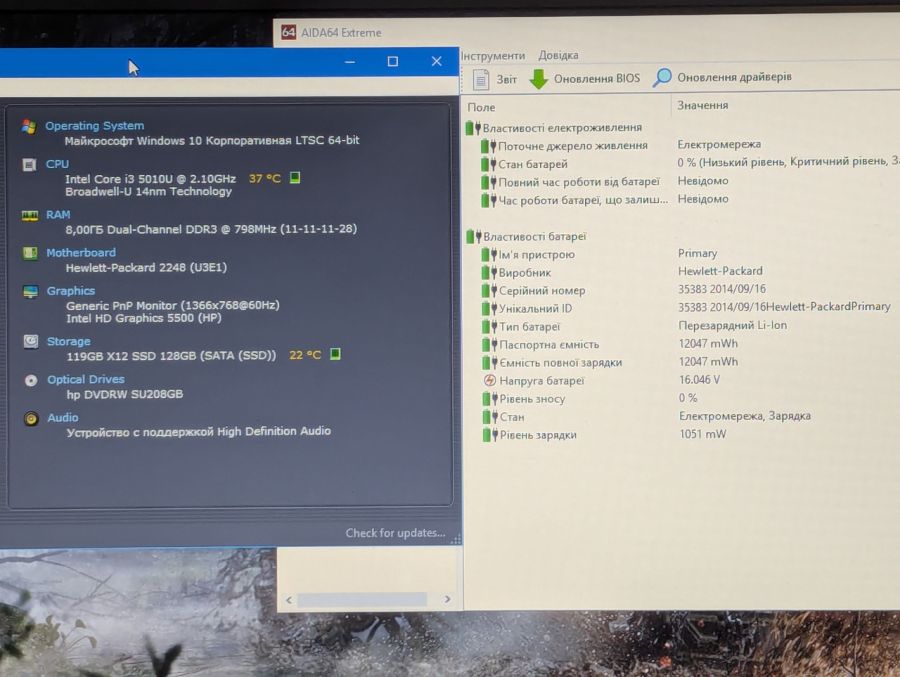Image resolution: width=900 pixels, height=677 pixels.
Task: Click the left arrow of horizontal scrollbar
Action: (x=289, y=600)
